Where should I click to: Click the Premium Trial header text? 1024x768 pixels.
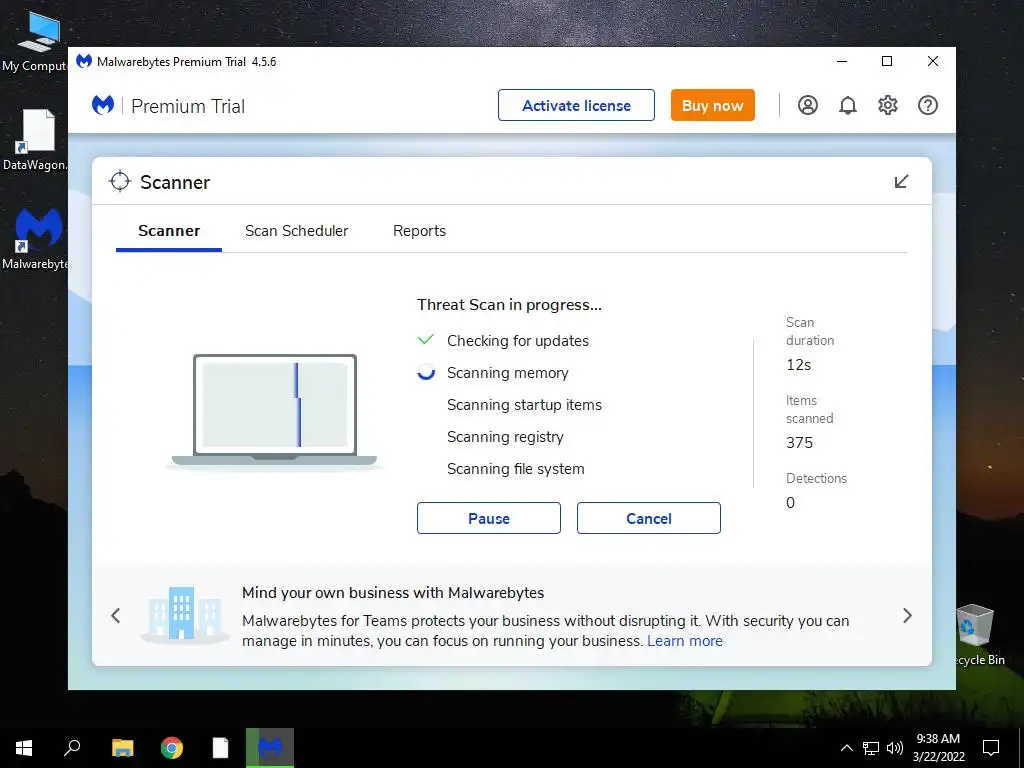pos(188,106)
